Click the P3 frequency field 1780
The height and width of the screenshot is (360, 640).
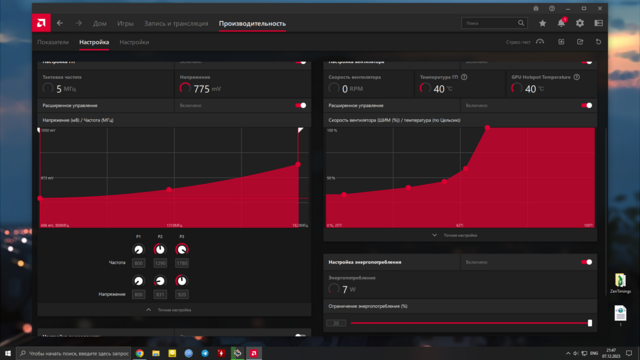[x=182, y=263]
